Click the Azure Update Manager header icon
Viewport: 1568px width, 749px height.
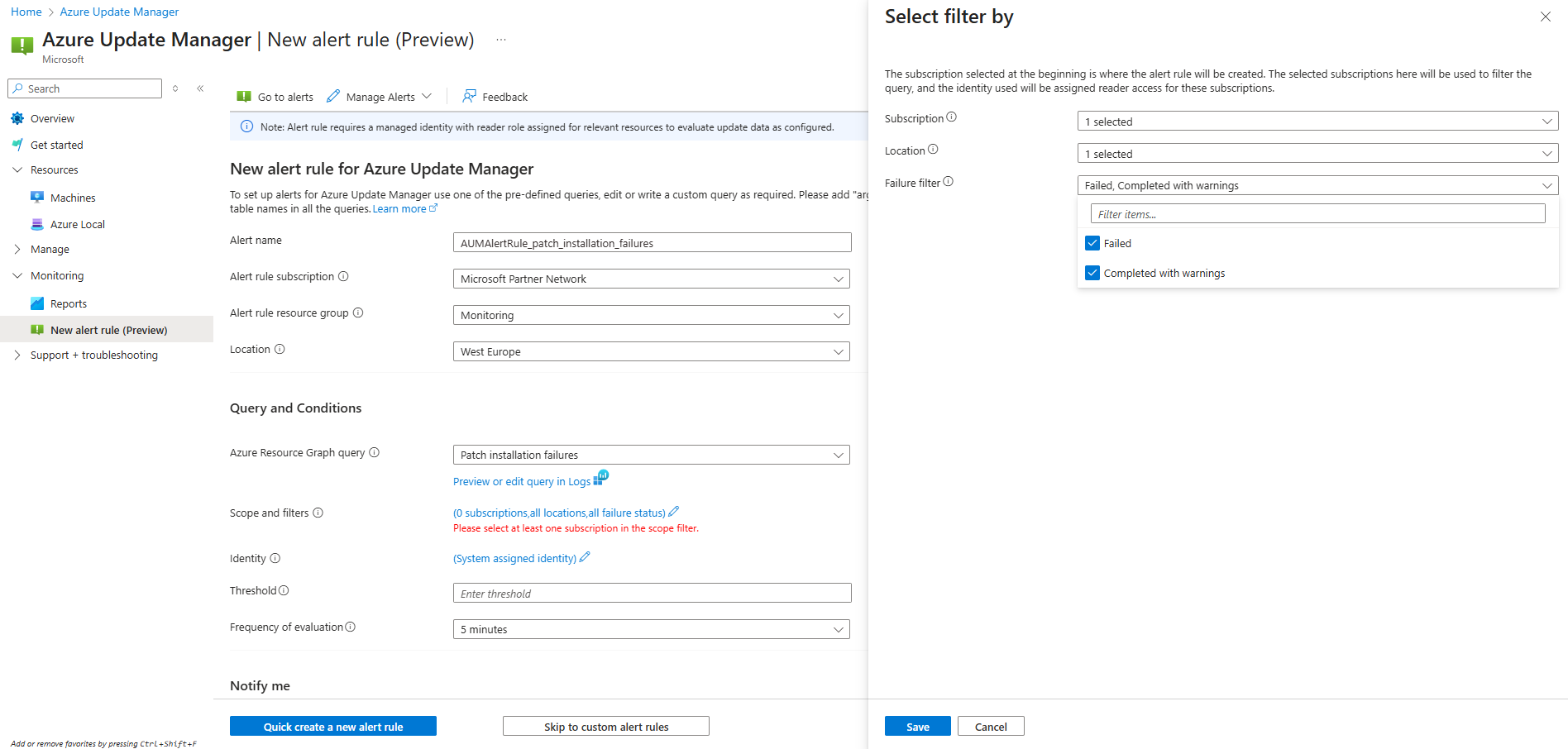point(22,45)
